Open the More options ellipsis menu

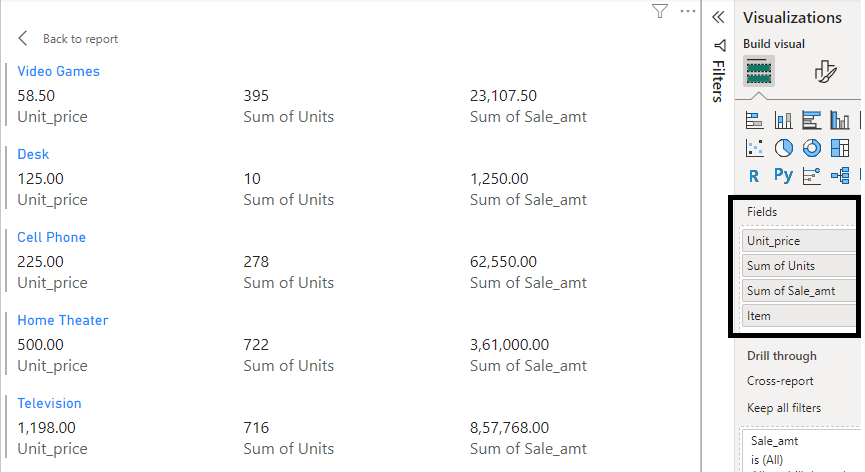pos(687,11)
